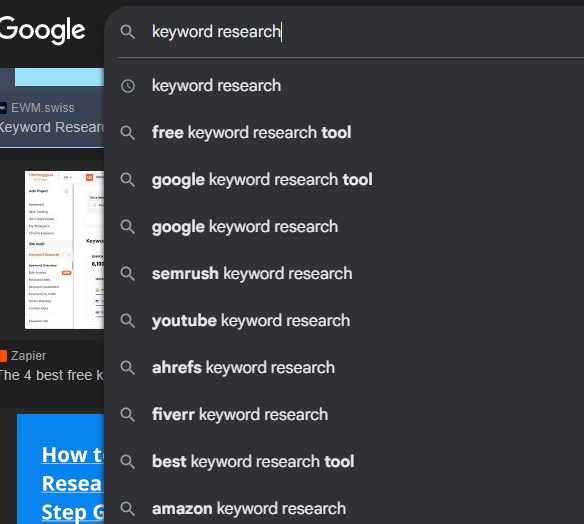
Task: Open the 'Keyword Resear...' result title under EWM.swiss
Action: 52,127
